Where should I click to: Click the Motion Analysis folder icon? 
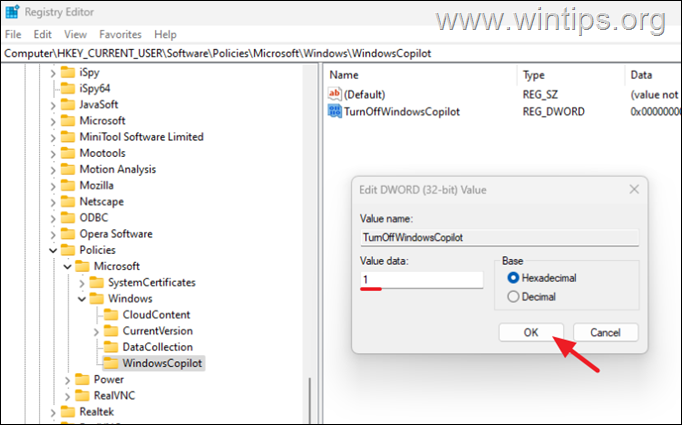[67, 169]
